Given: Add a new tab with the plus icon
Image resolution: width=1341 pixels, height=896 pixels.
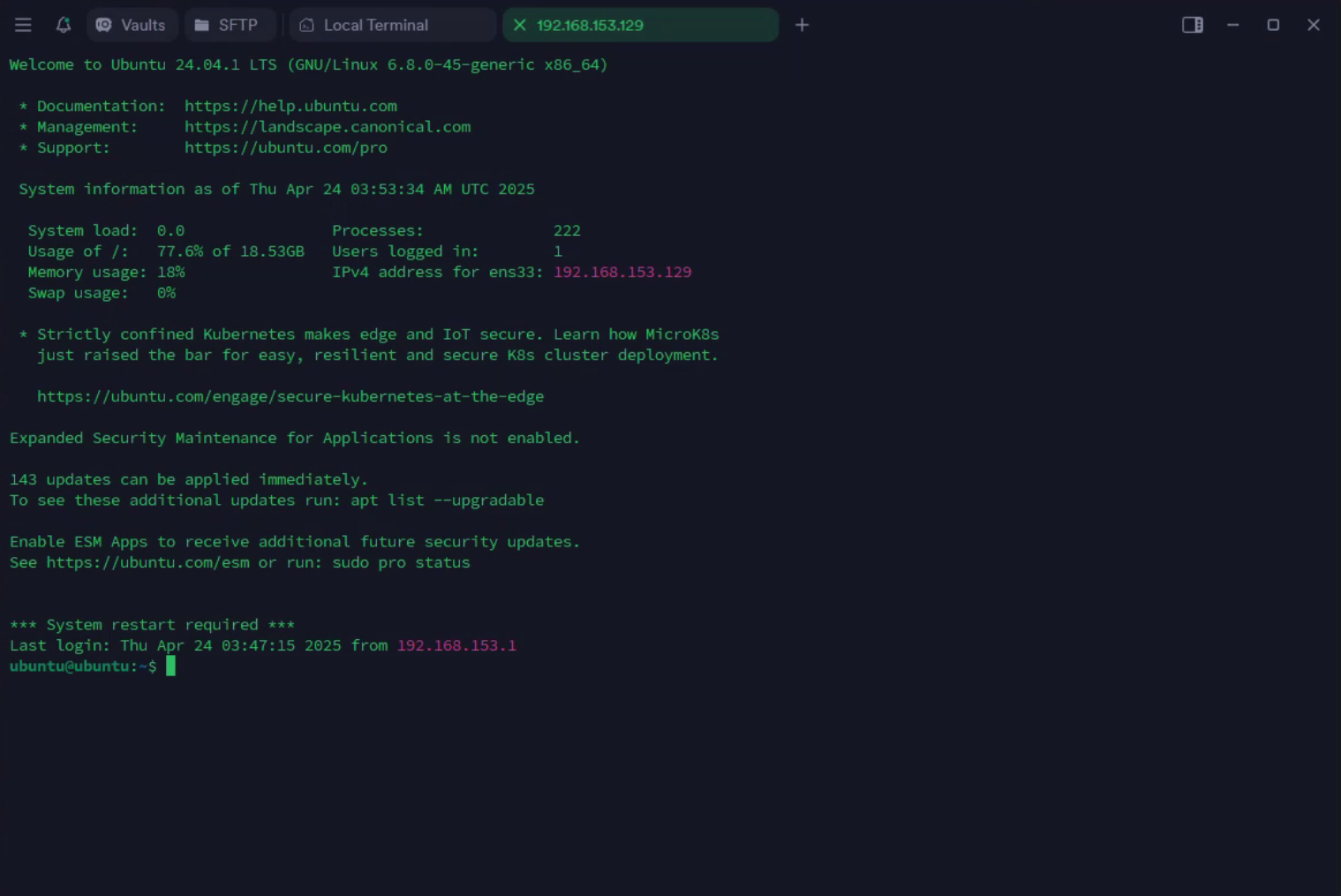Looking at the screenshot, I should [802, 25].
